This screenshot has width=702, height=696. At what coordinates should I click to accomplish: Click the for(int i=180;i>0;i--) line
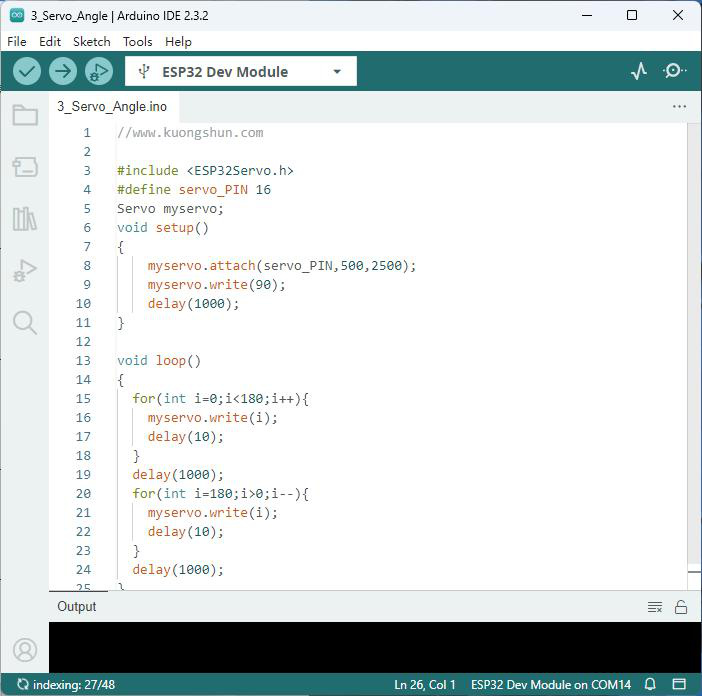(220, 493)
